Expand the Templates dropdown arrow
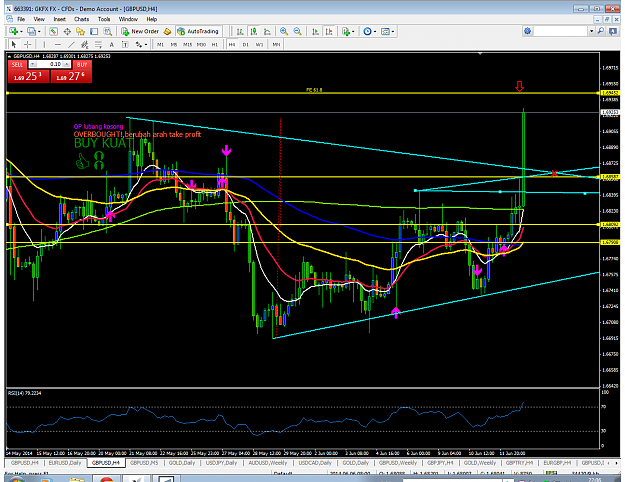 coord(393,31)
